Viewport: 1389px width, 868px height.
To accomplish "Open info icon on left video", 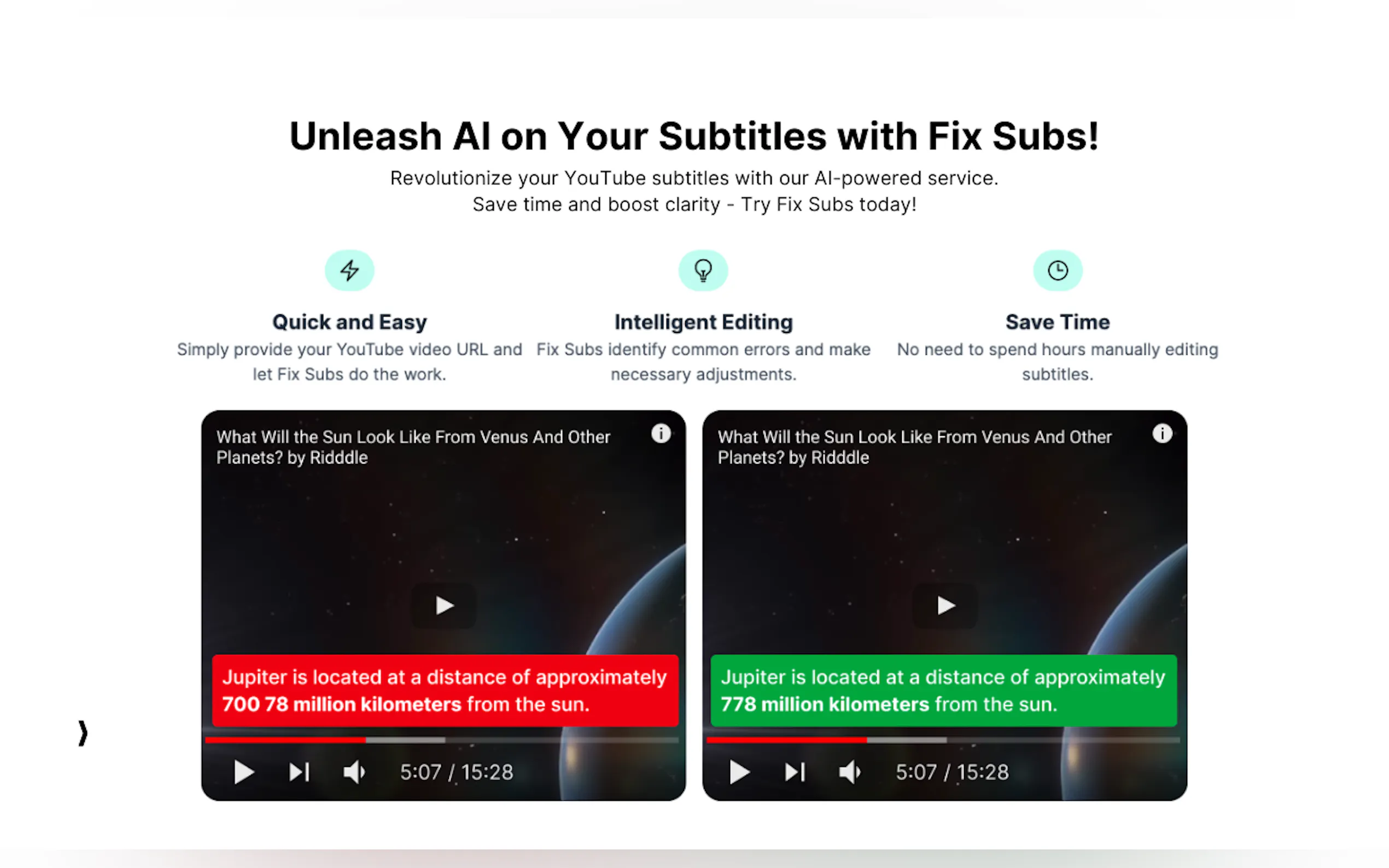I will click(x=661, y=433).
